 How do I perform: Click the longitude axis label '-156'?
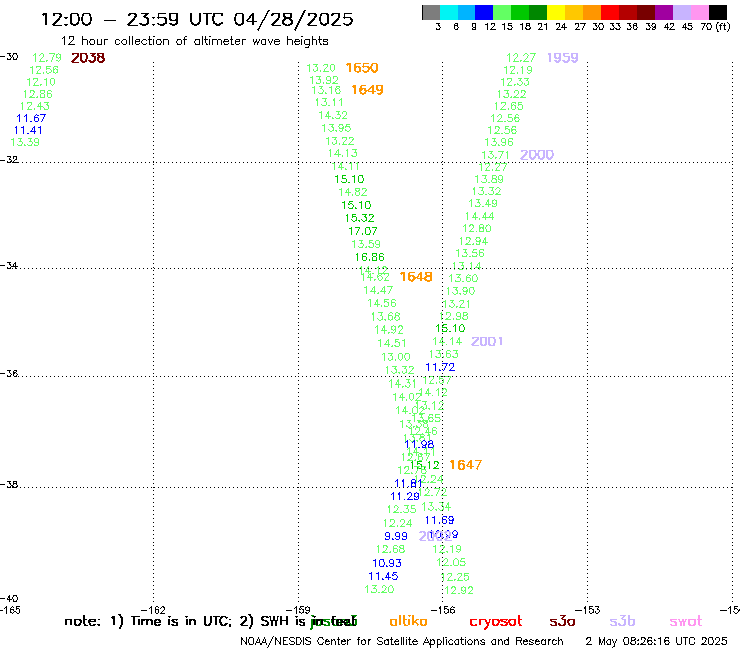443,610
